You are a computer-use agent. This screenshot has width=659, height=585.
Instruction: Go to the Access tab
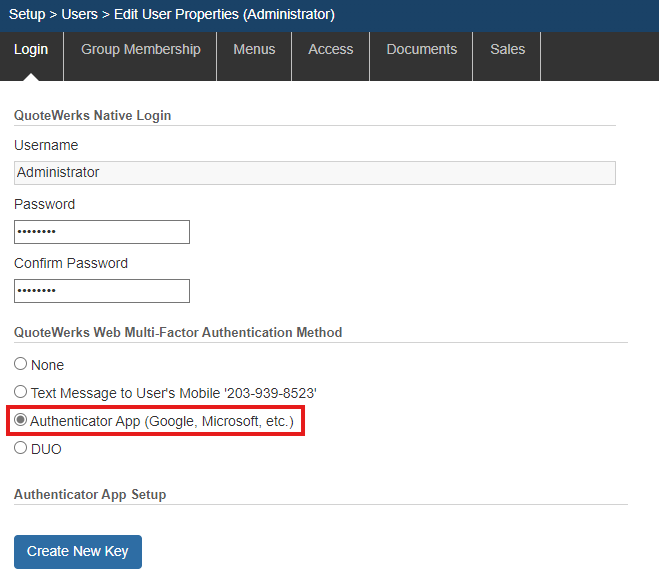coord(330,49)
